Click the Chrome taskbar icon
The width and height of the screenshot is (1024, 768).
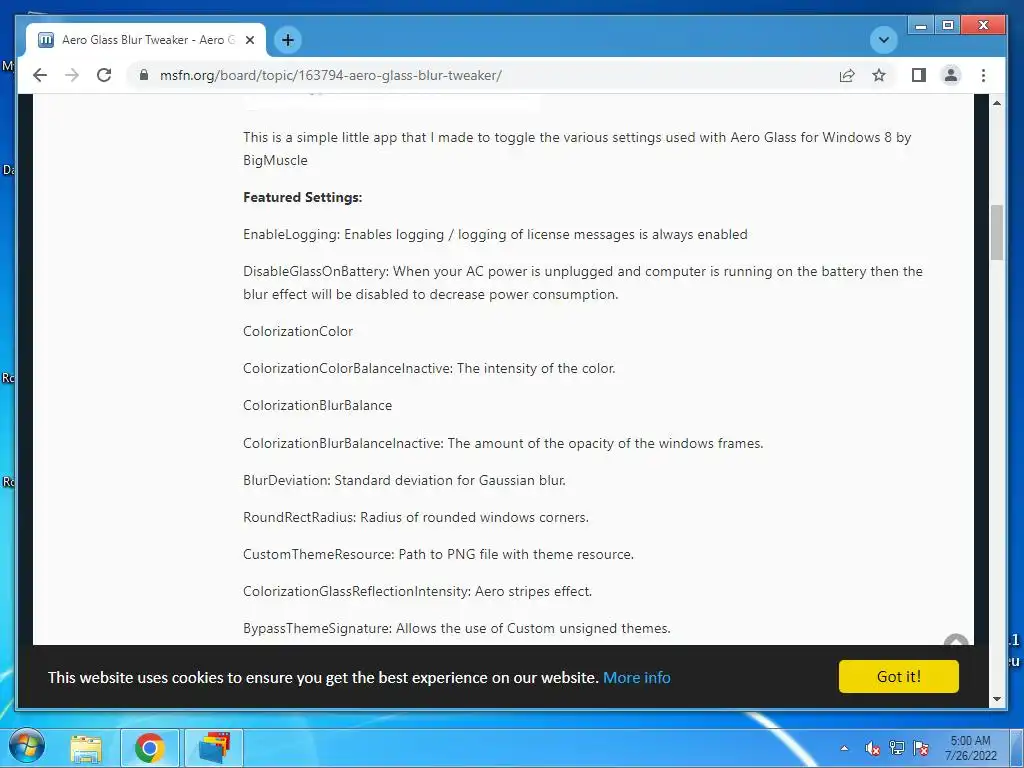tap(150, 748)
